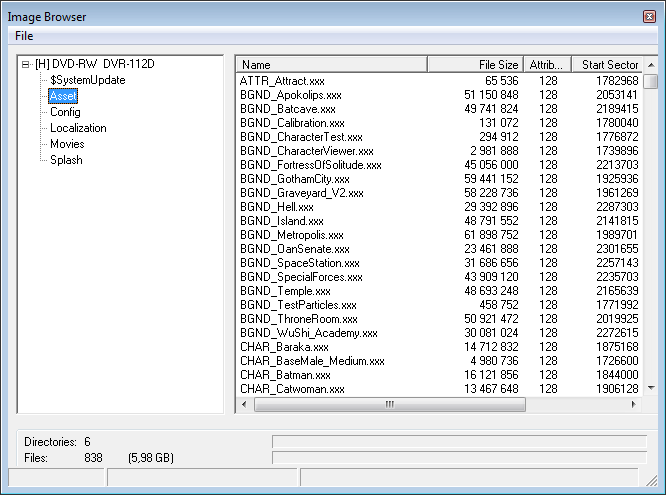
Task: Click the window resize grip corner
Action: 652,481
